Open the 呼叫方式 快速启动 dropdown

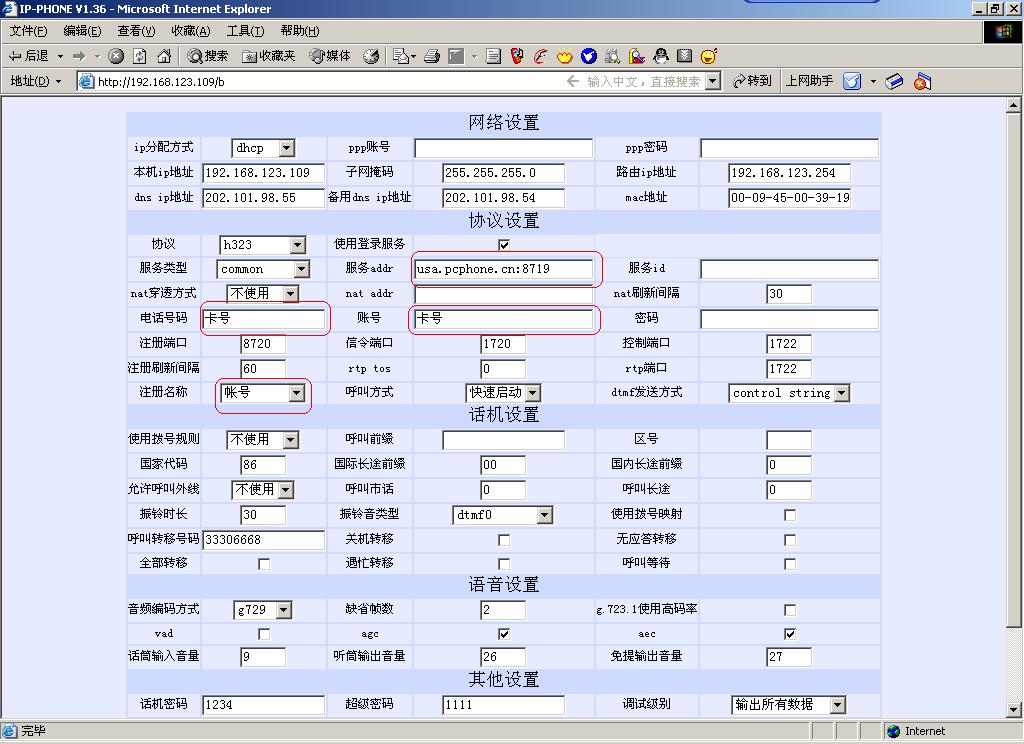click(504, 393)
